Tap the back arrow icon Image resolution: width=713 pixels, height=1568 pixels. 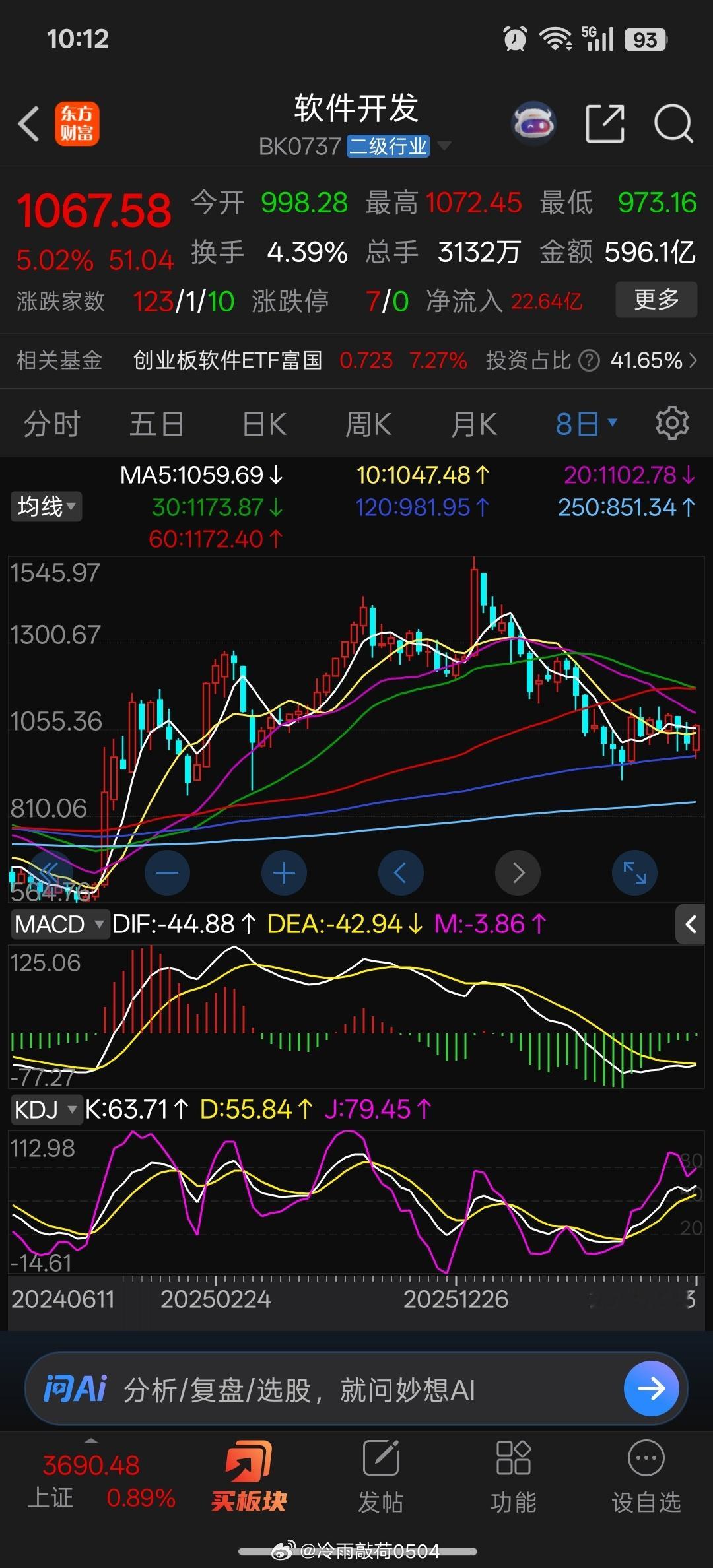28,123
